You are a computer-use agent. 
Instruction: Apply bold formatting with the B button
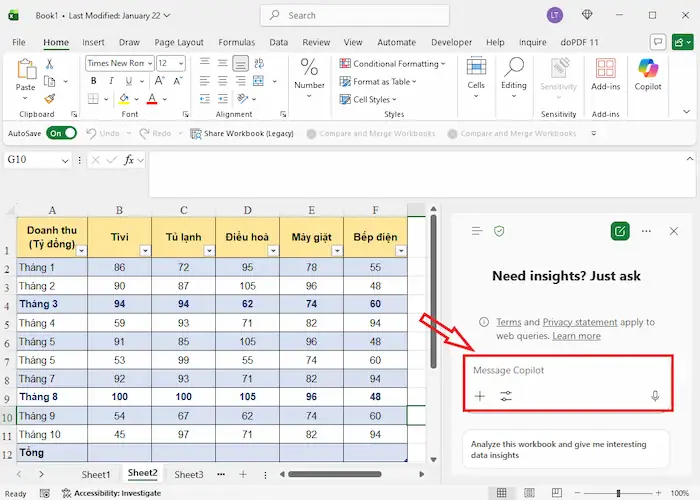(x=93, y=81)
